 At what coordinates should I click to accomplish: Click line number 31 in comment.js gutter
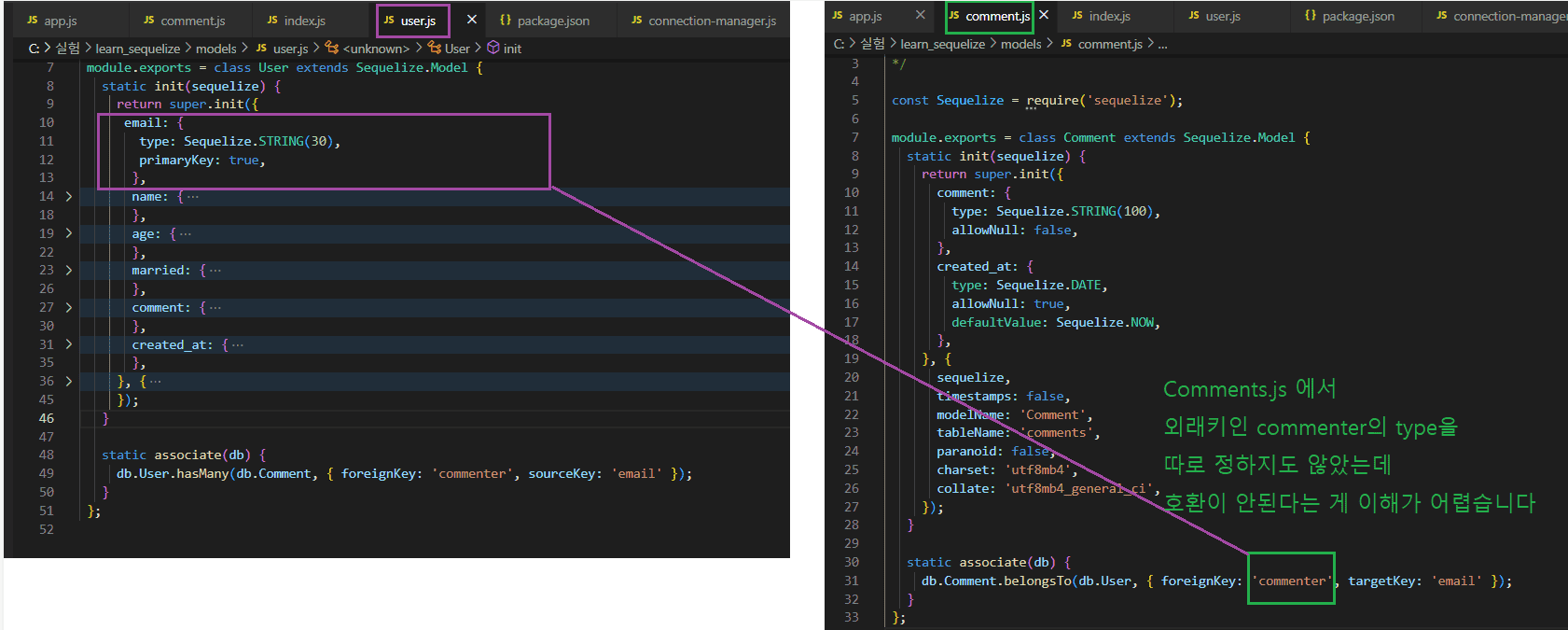852,581
